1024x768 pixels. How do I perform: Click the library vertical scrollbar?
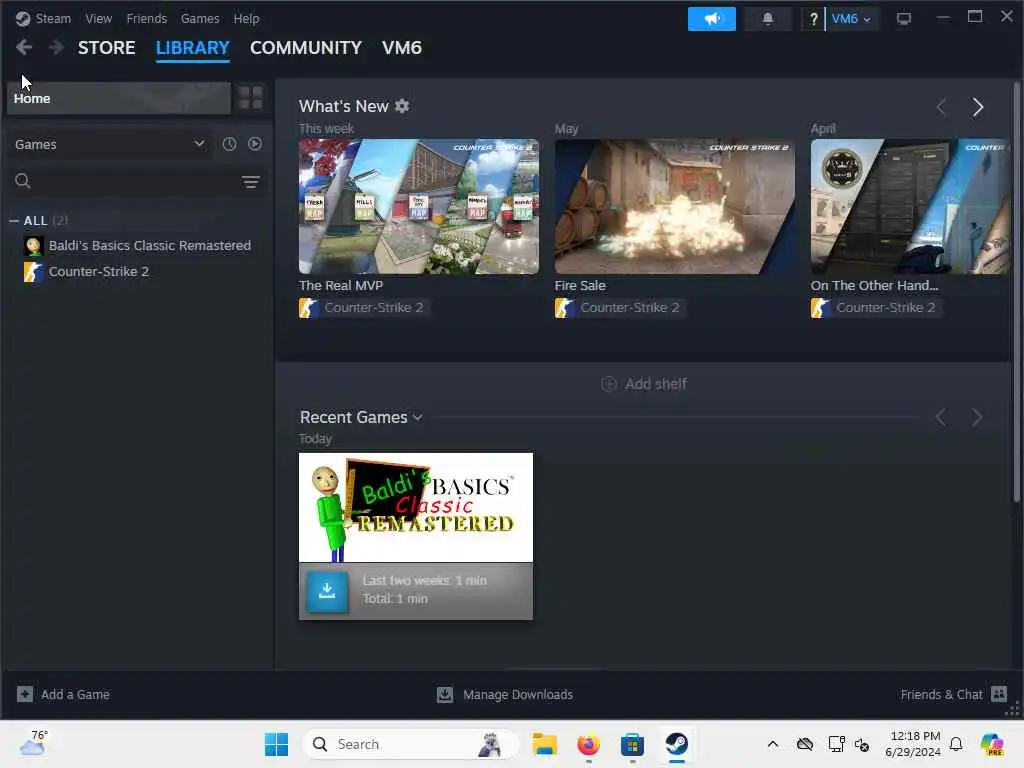point(1017,292)
